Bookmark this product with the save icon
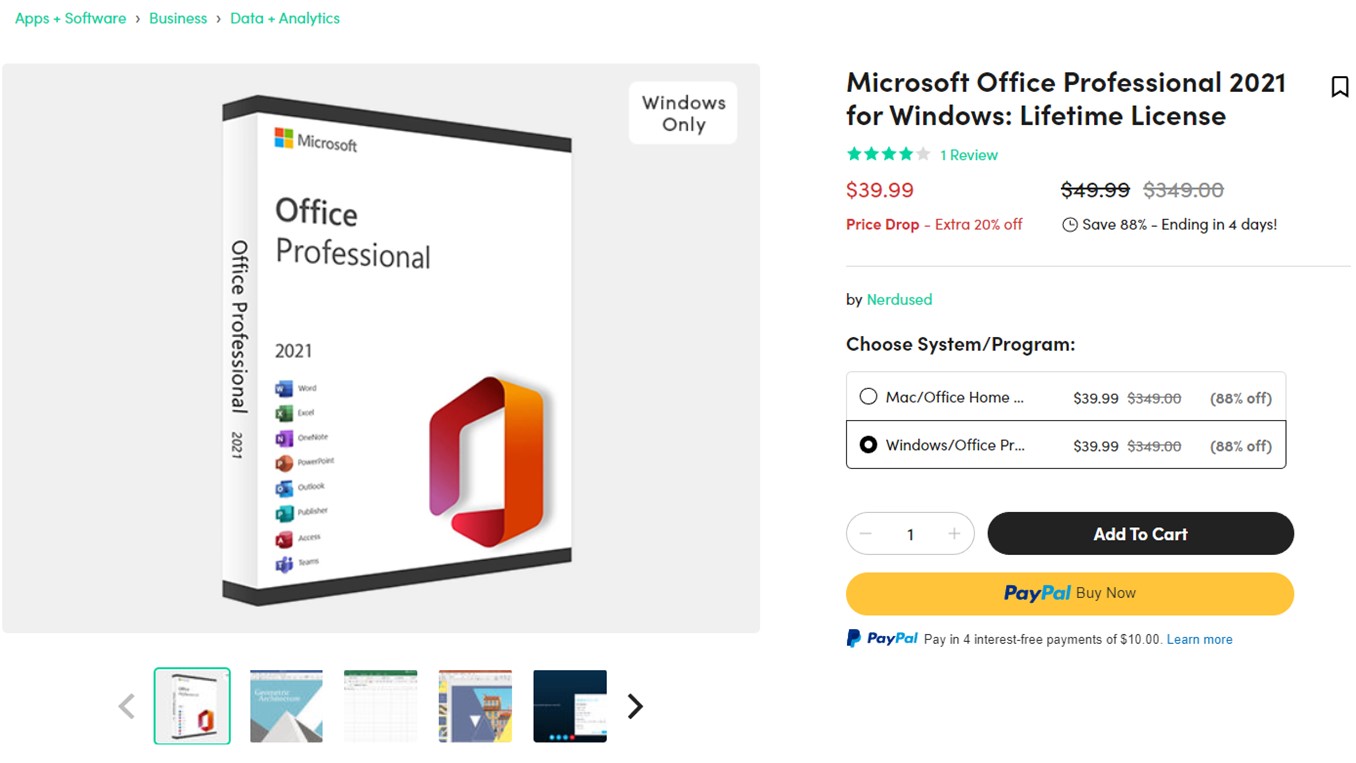This screenshot has width=1356, height=763. (x=1339, y=87)
